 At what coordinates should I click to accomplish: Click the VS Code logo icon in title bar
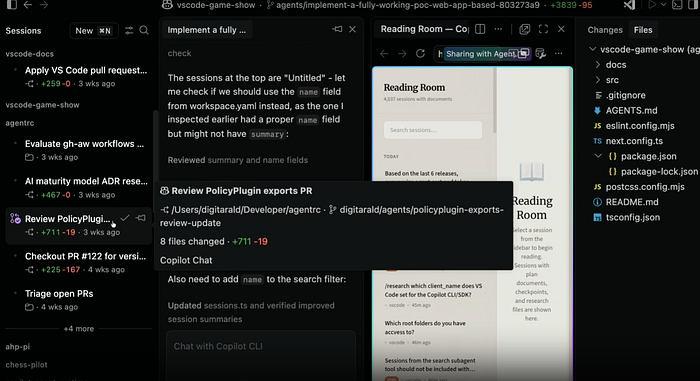pyautogui.click(x=629, y=5)
